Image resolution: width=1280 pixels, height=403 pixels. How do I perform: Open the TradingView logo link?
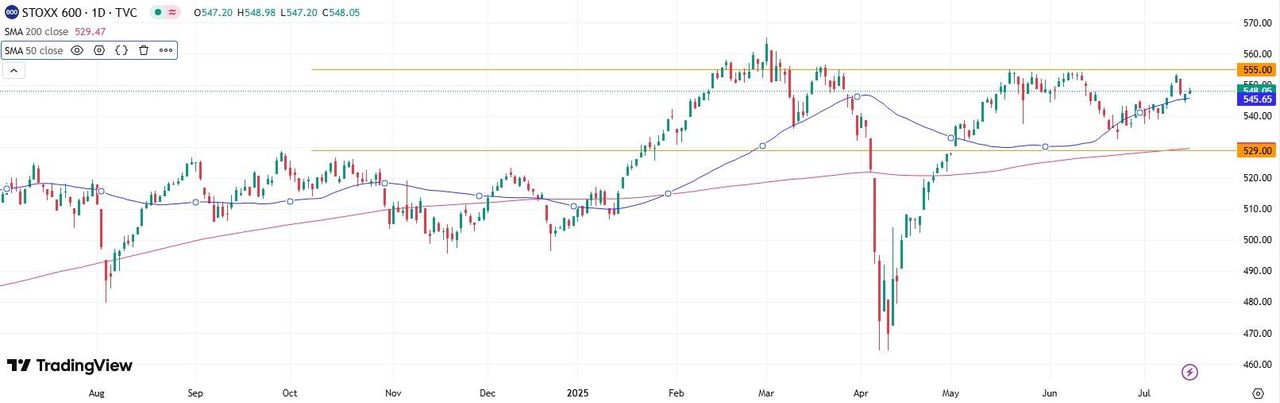pyautogui.click(x=70, y=366)
